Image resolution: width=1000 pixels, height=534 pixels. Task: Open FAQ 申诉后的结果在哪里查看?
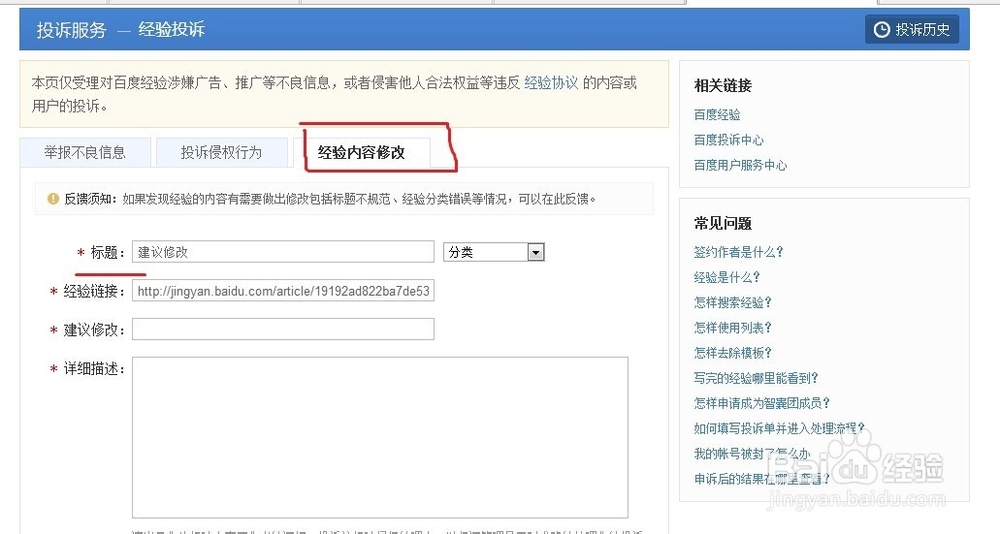762,478
